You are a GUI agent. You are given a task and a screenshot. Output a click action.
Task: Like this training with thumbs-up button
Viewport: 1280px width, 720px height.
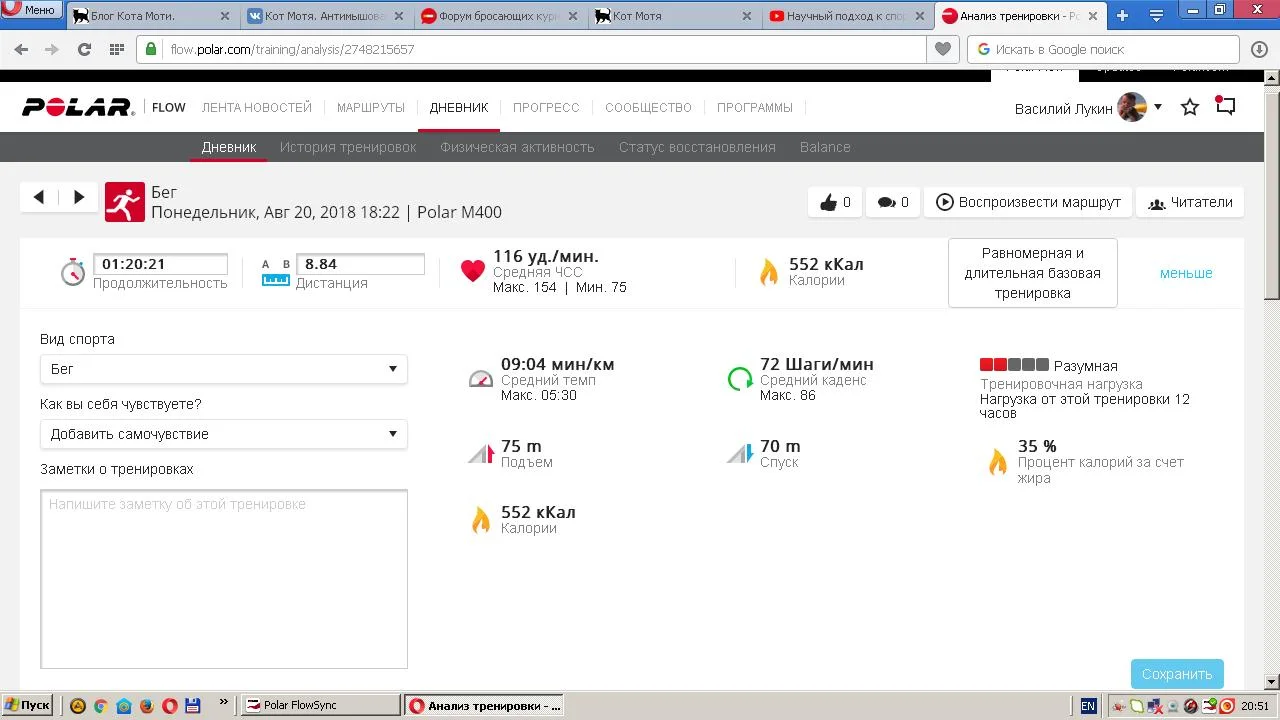pos(835,202)
